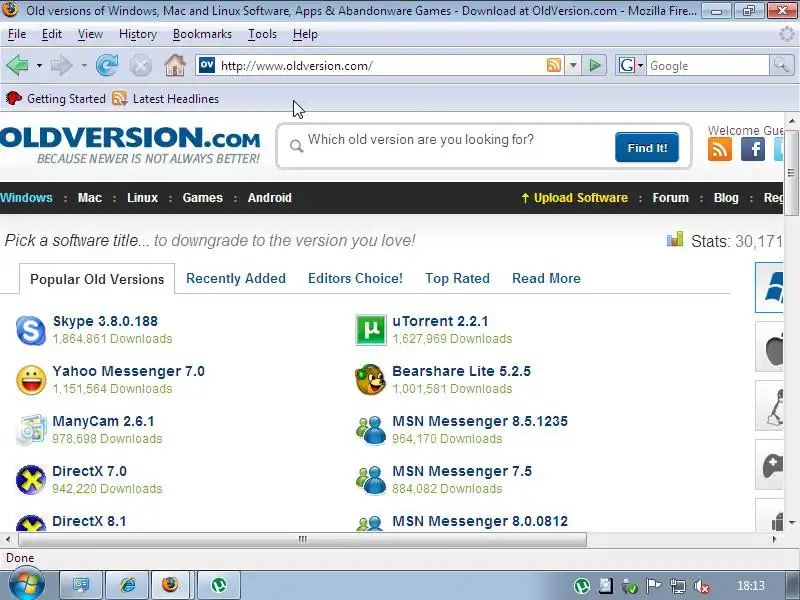800x600 pixels.
Task: Go to the Home page icon
Action: pos(174,65)
